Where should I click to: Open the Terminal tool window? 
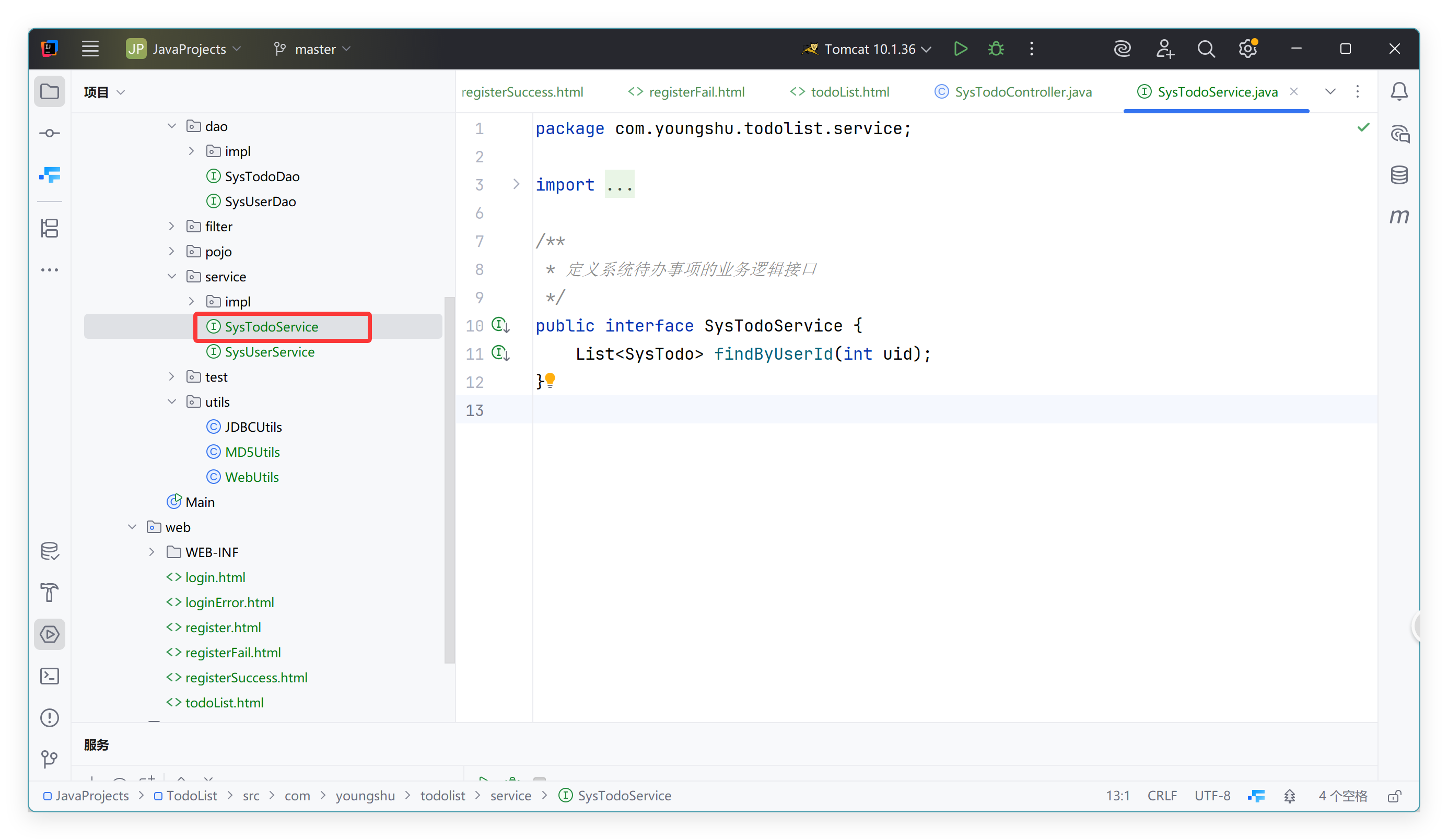click(50, 676)
